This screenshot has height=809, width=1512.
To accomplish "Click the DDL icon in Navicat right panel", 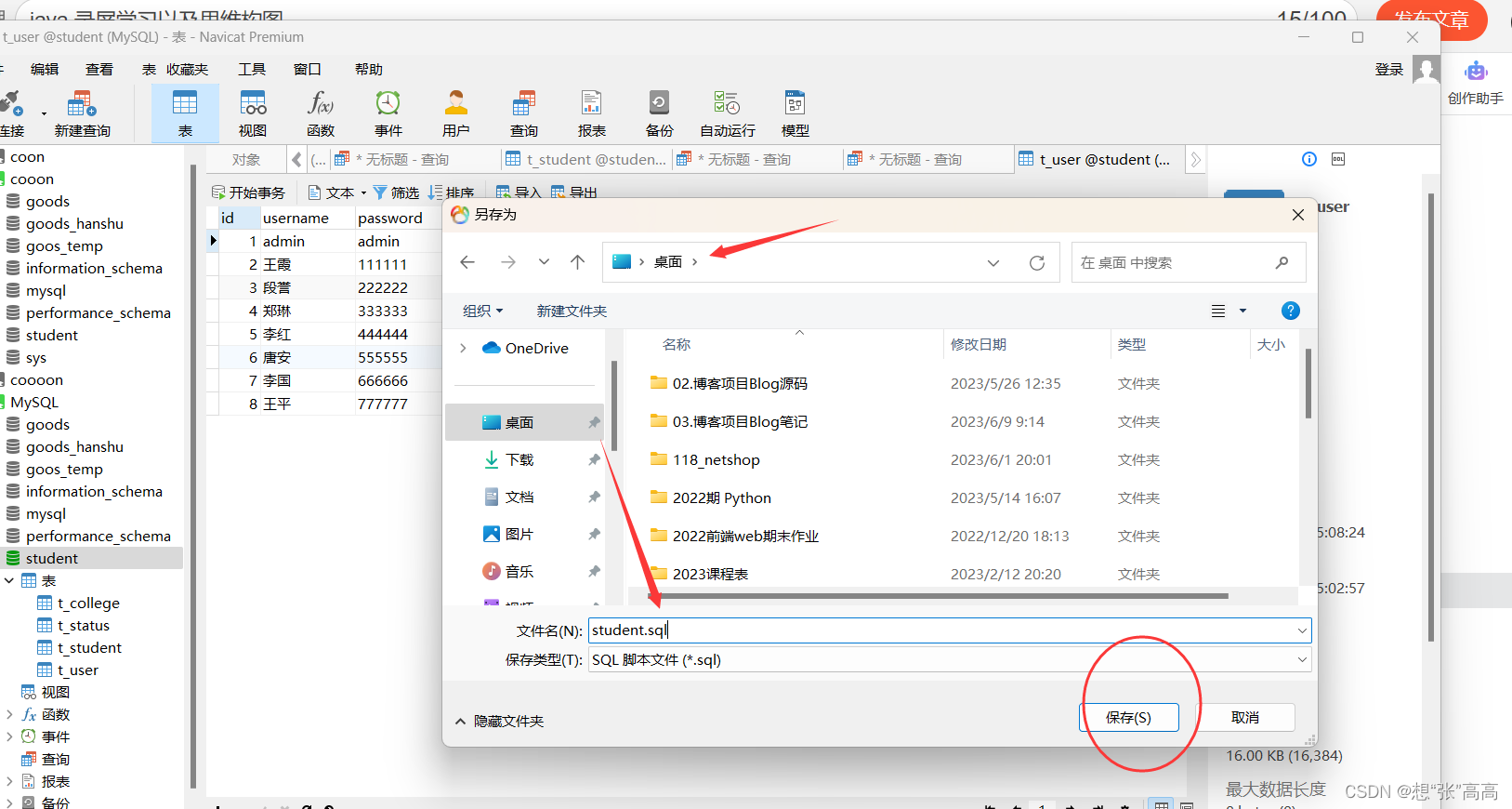I will pos(1338,159).
